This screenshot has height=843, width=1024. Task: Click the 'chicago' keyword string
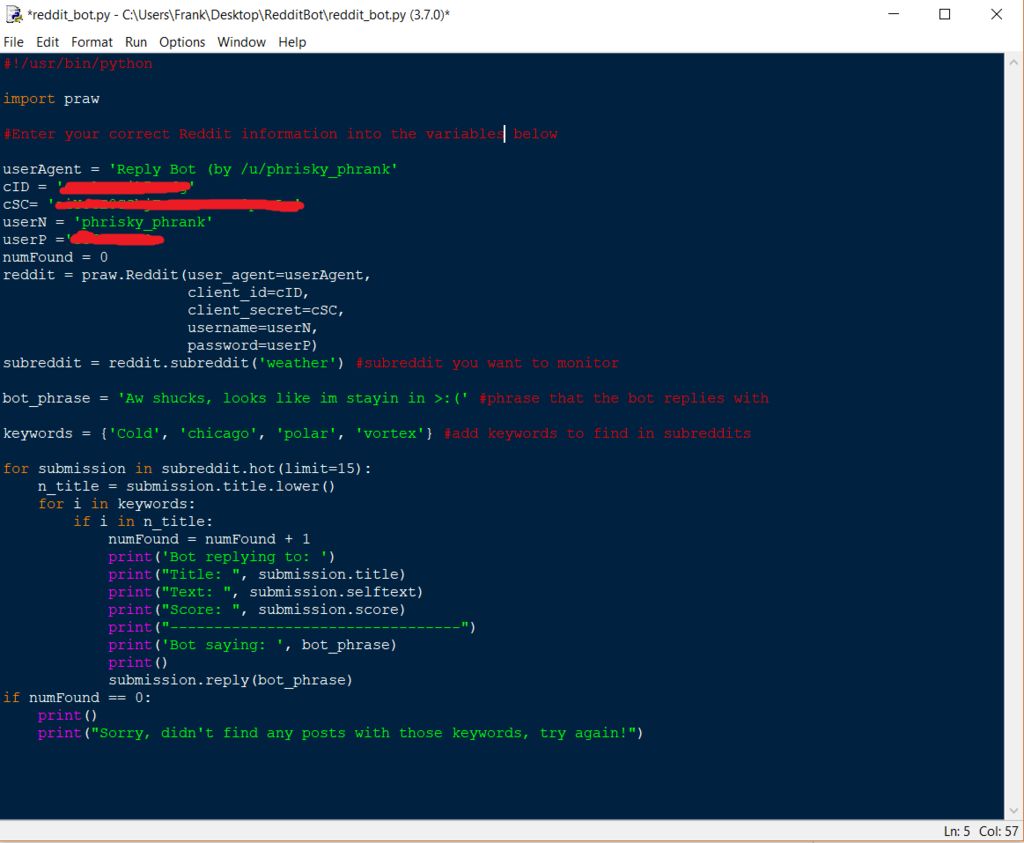pyautogui.click(x=218, y=434)
